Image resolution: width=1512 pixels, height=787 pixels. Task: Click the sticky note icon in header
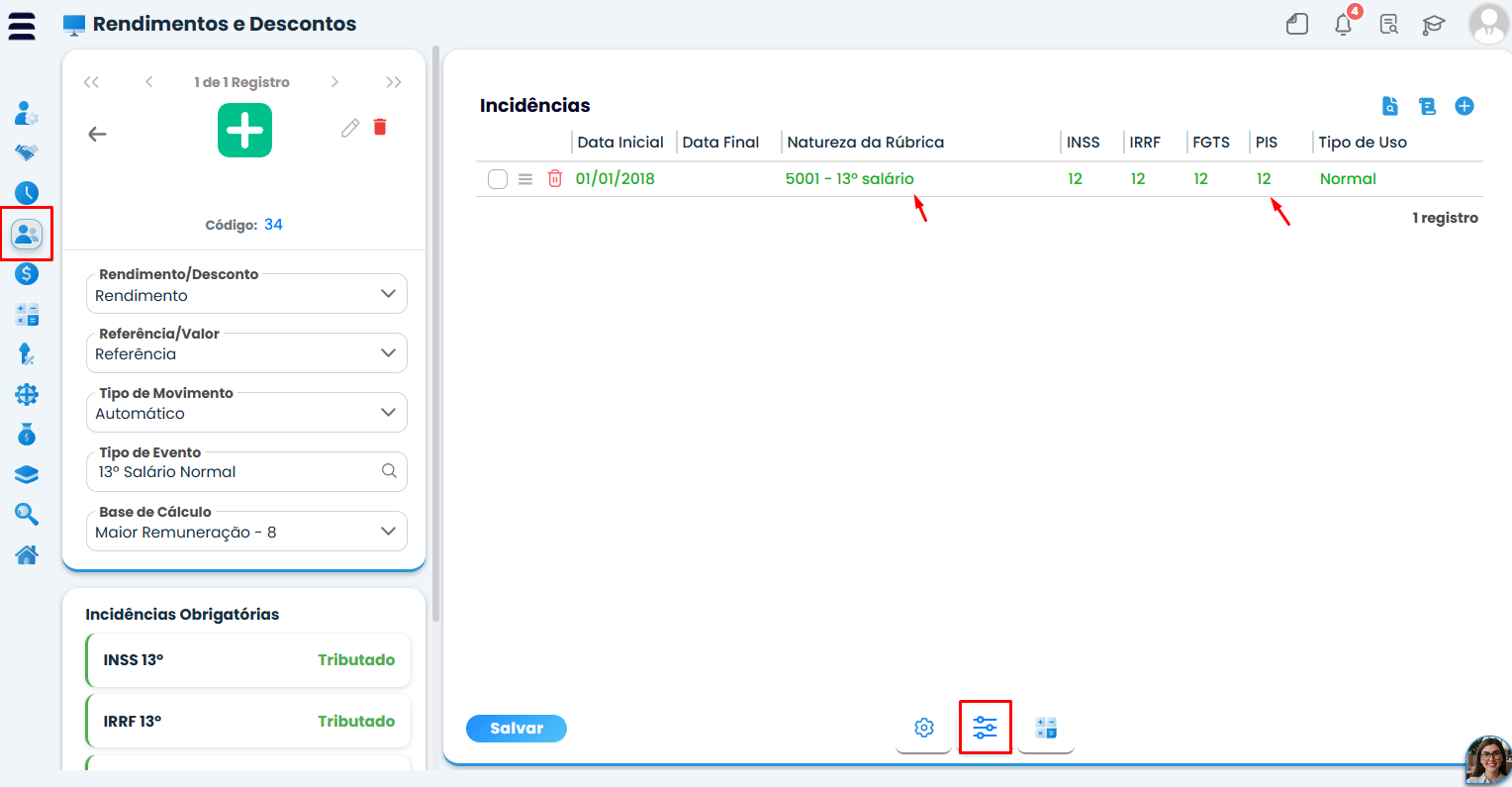point(1297,24)
